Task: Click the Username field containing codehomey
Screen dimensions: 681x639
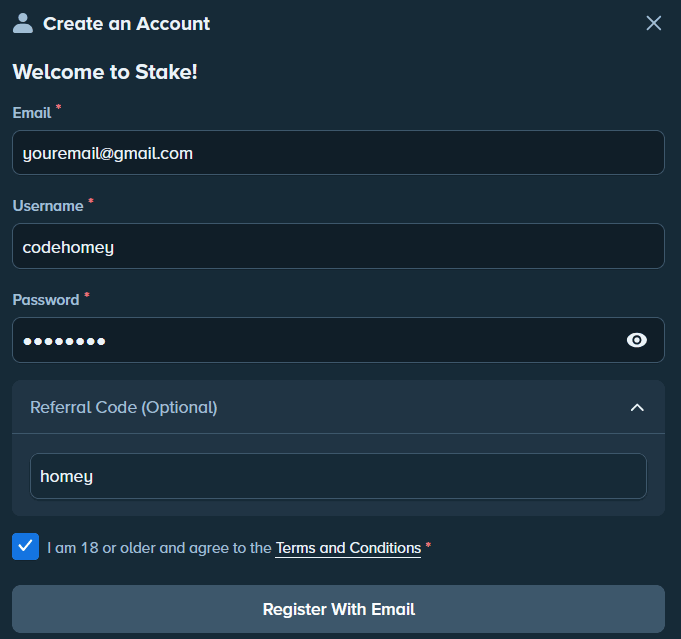Action: pos(338,246)
